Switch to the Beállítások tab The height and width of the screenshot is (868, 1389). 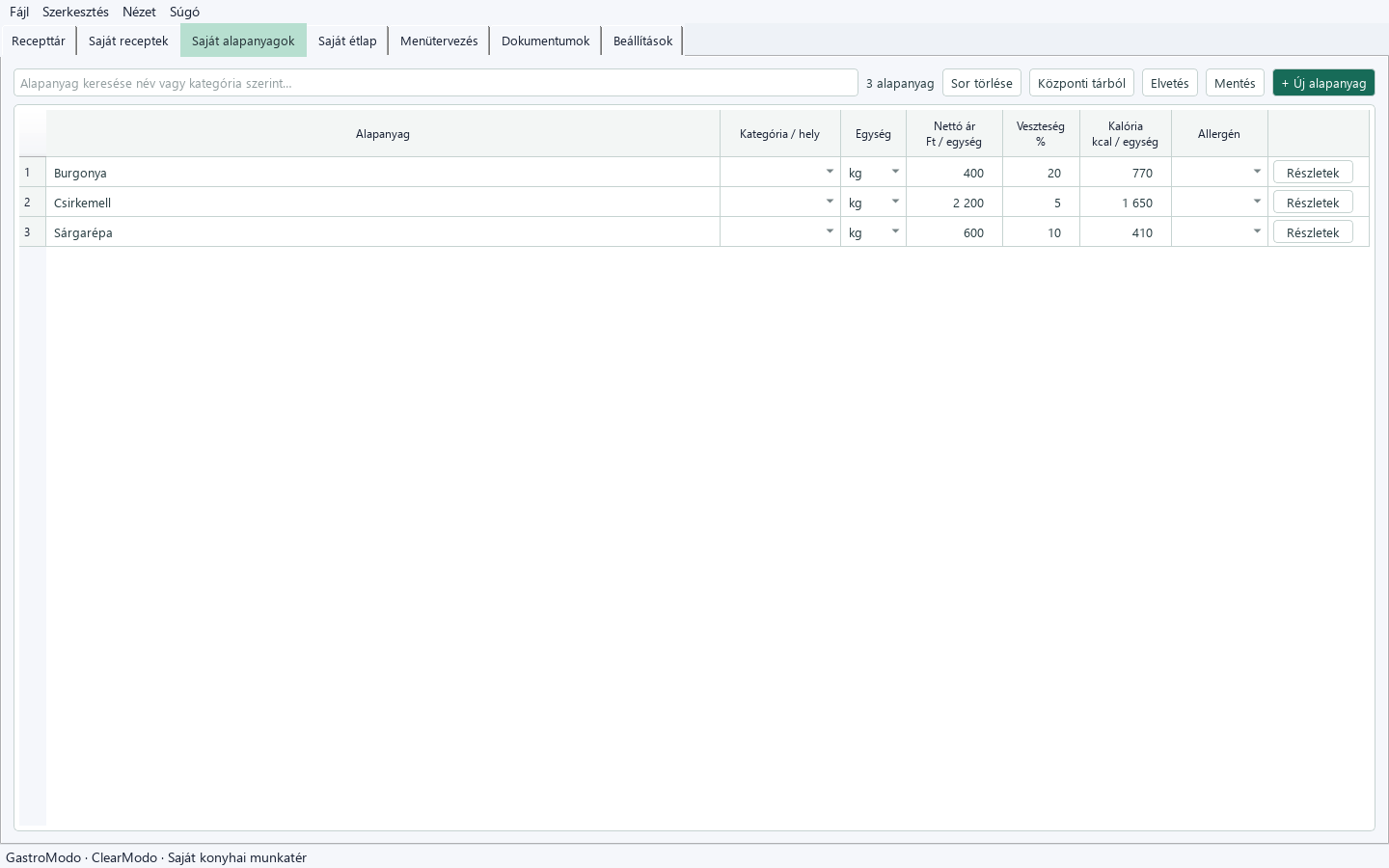[642, 41]
